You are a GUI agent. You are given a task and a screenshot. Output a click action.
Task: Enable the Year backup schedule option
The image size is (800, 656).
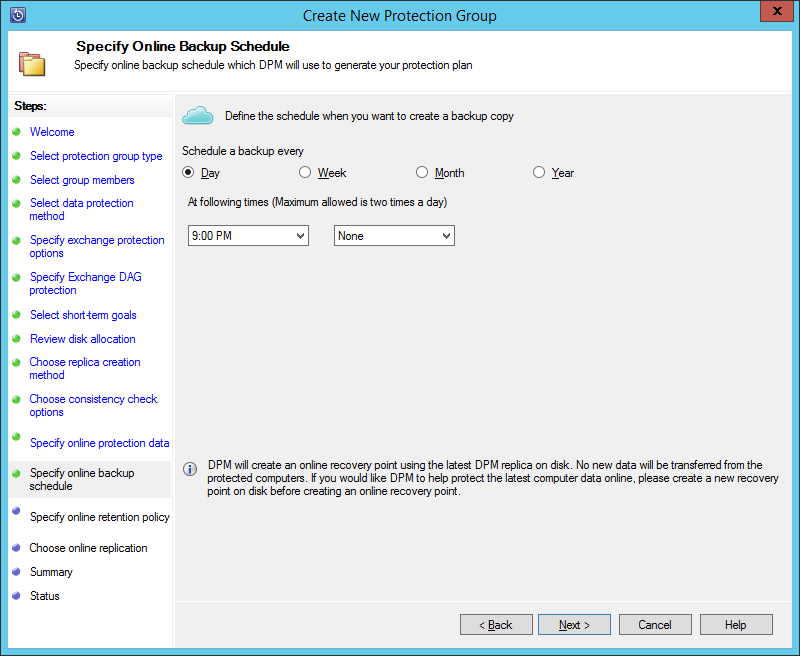(x=538, y=172)
